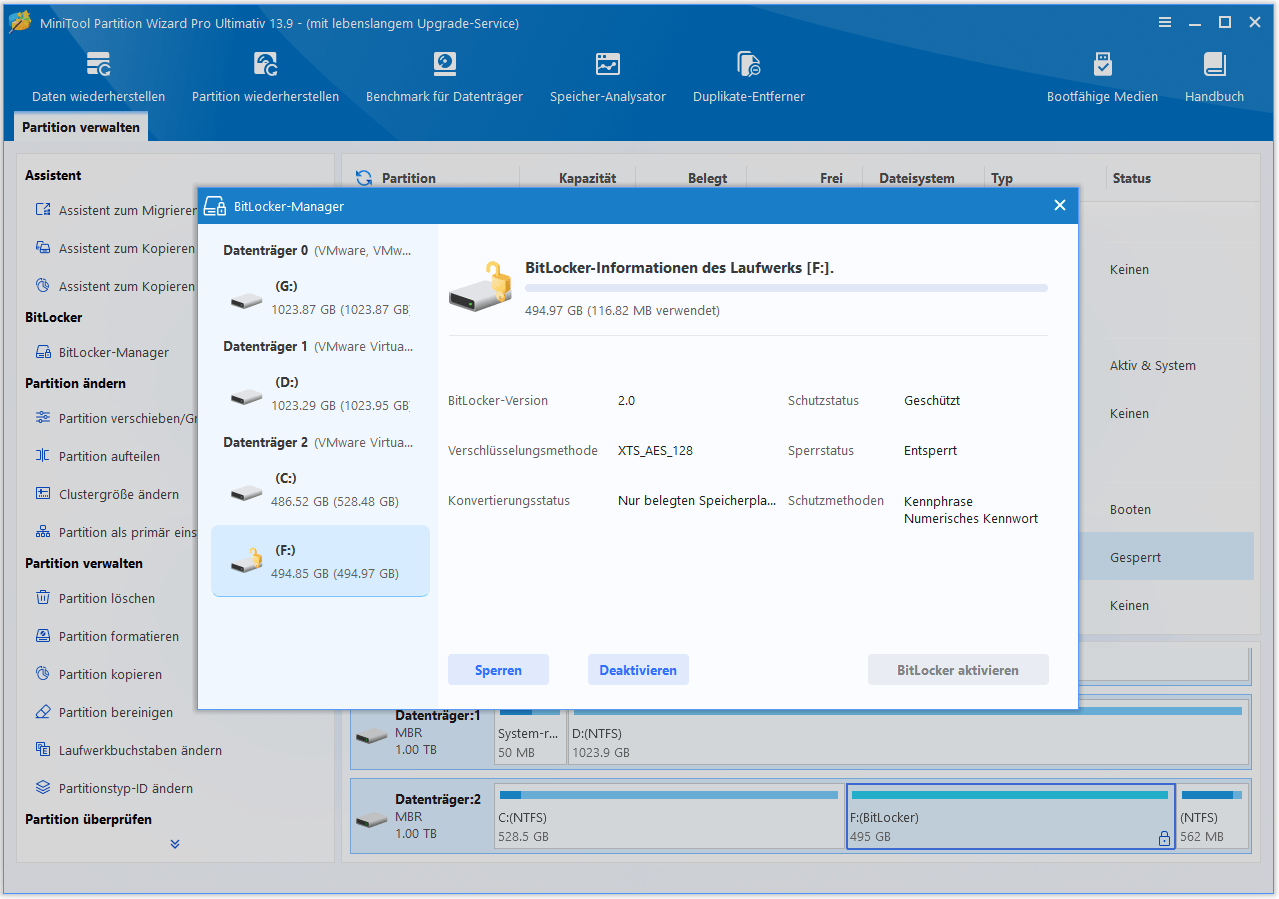Sort by Status column header
The height and width of the screenshot is (899, 1279).
point(1131,178)
